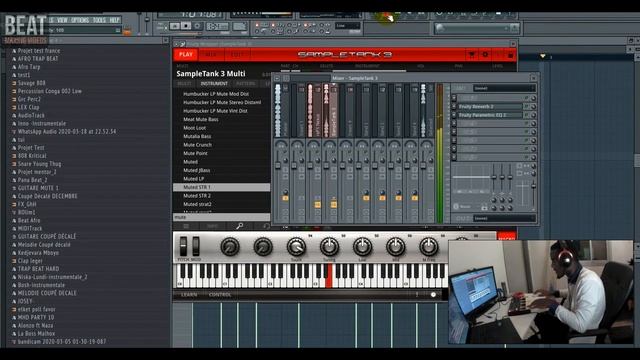
Task: Switch to SampleTank EDIT tab
Action: click(x=237, y=55)
